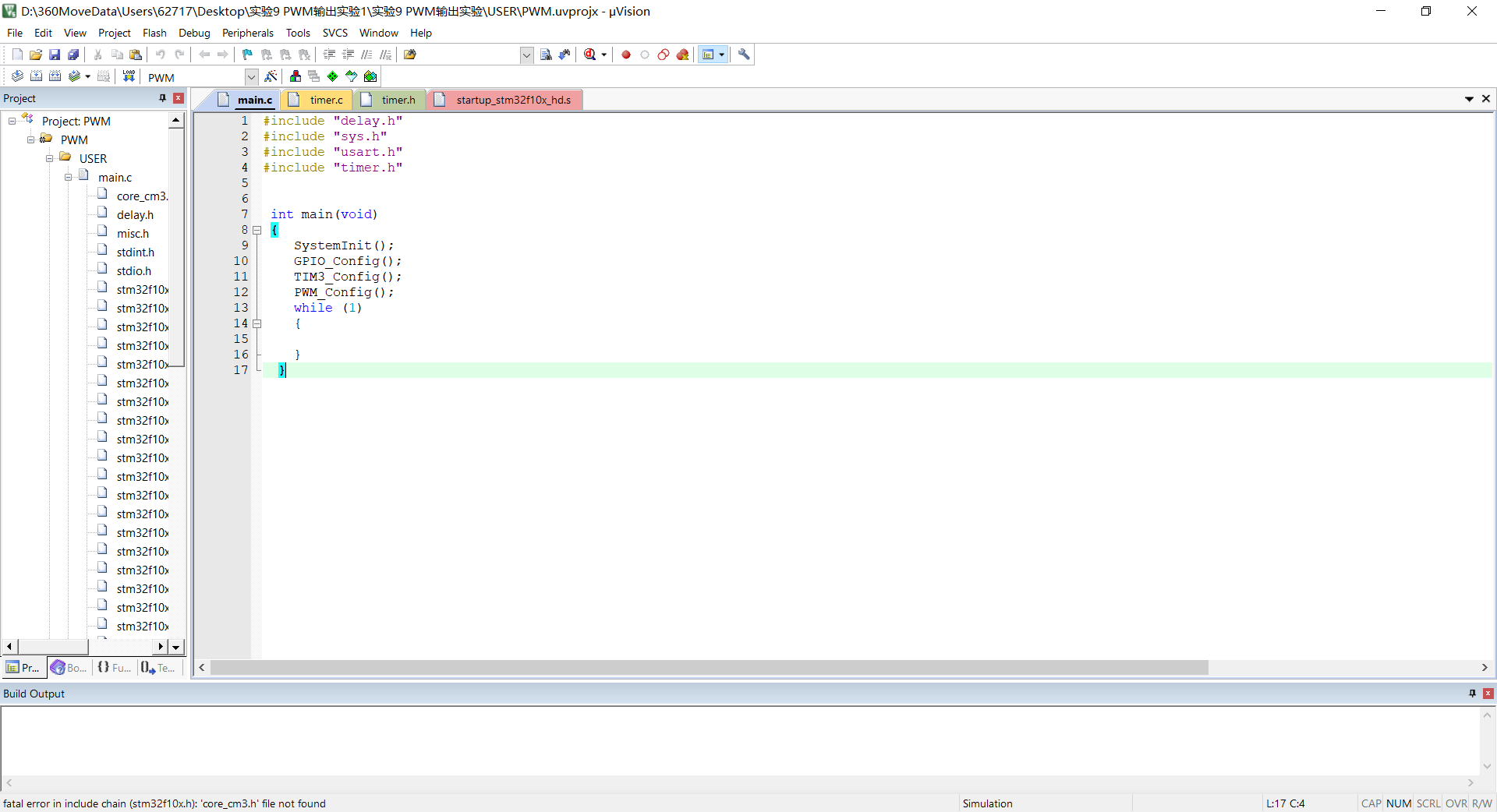Click the Paste icon
Screen dimensions: 1497x812
[136, 55]
